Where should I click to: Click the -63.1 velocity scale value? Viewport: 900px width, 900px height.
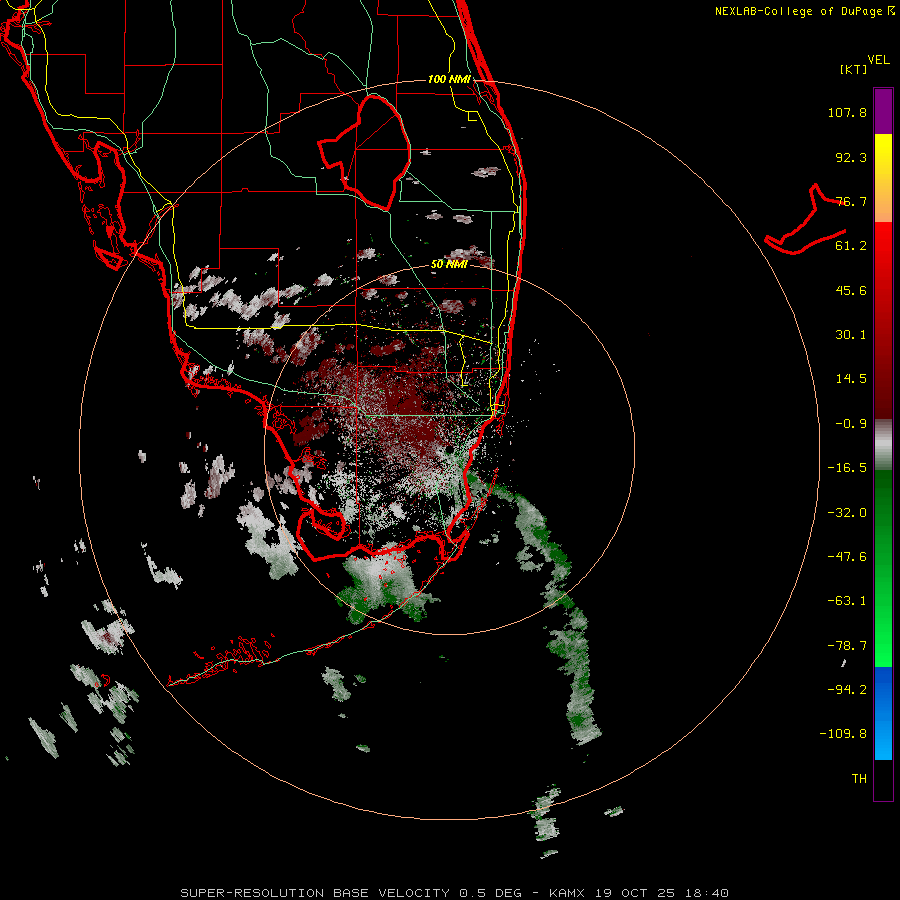pos(847,601)
